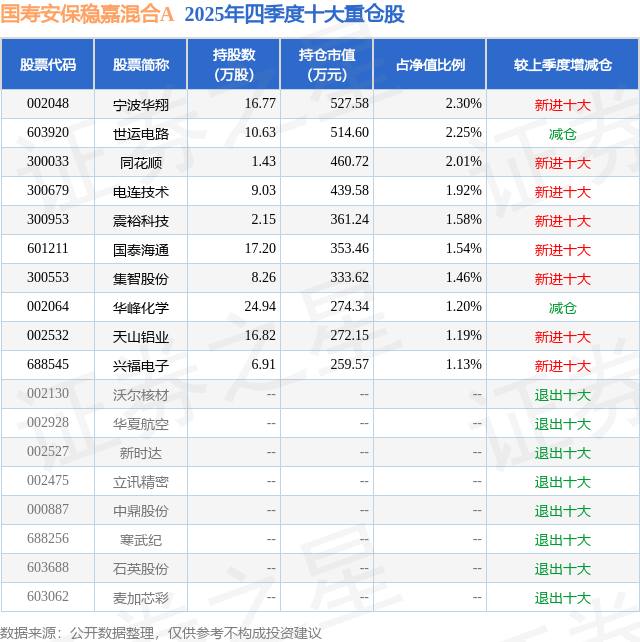Click the 股票代码 column header
This screenshot has height=642, width=640.
[x=47, y=64]
